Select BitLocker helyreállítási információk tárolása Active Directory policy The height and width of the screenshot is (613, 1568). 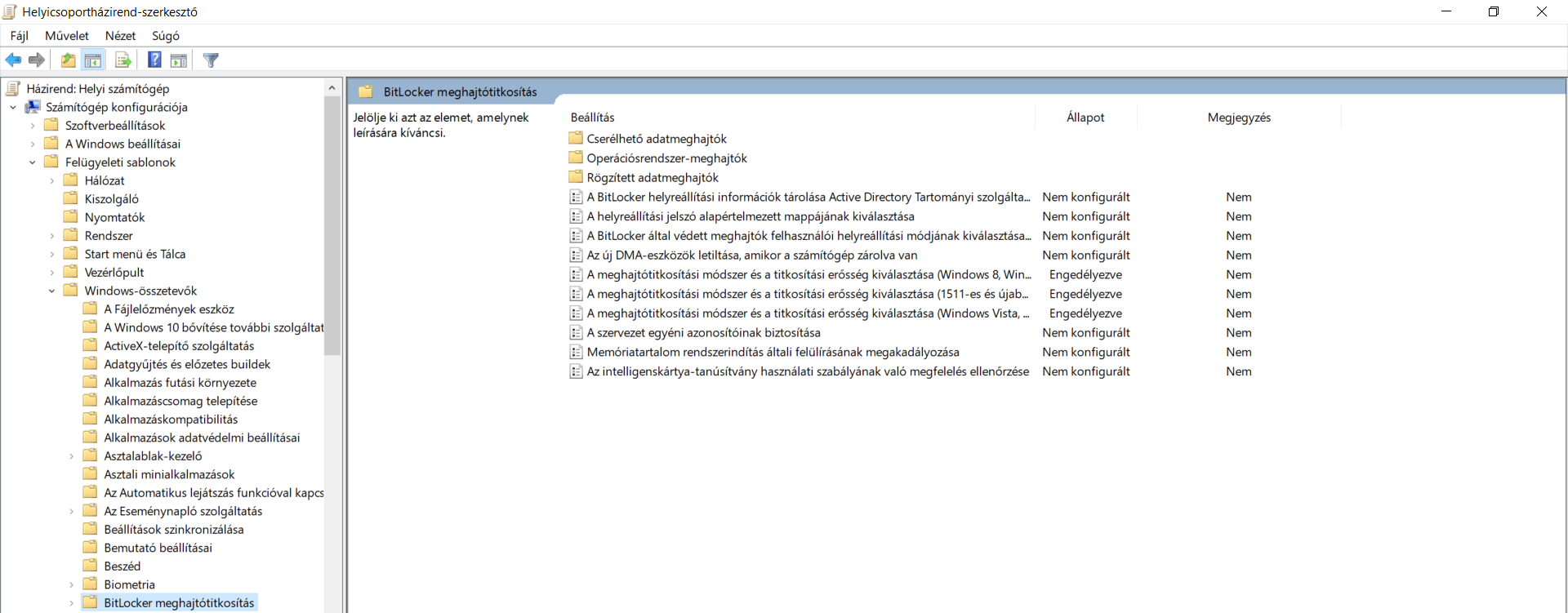click(x=808, y=197)
